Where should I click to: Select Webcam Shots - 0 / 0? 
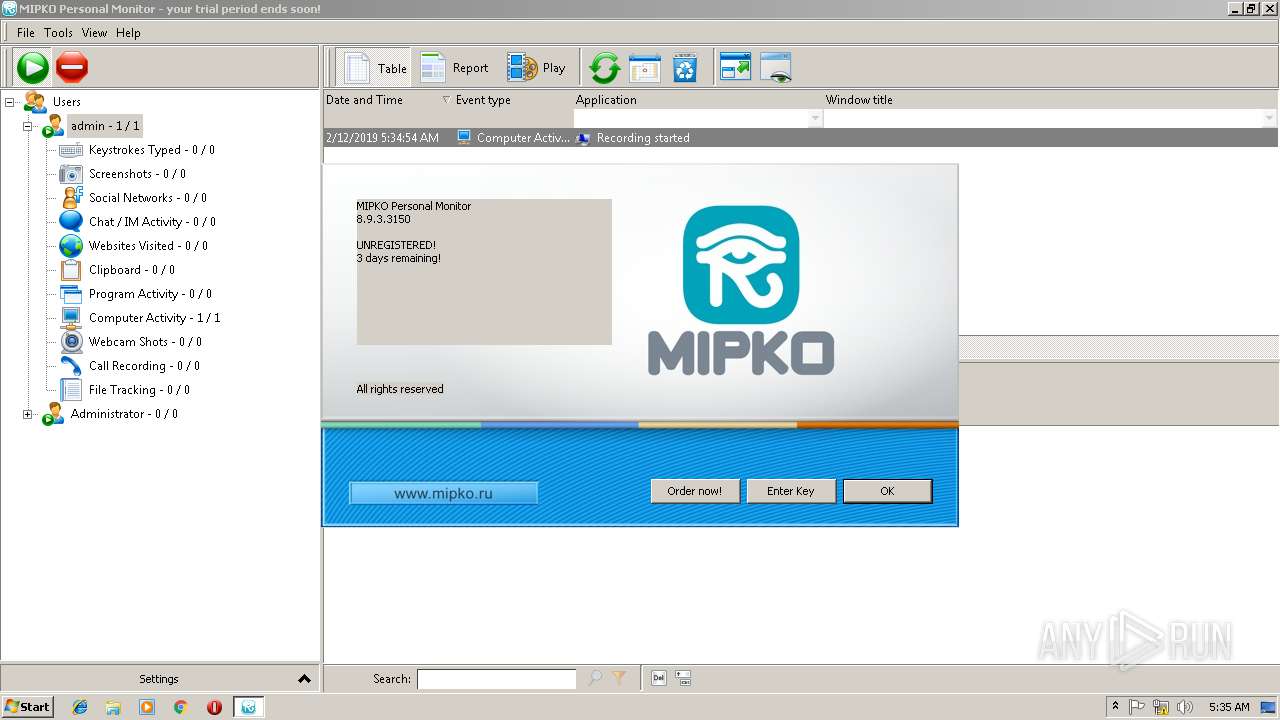click(x=145, y=342)
